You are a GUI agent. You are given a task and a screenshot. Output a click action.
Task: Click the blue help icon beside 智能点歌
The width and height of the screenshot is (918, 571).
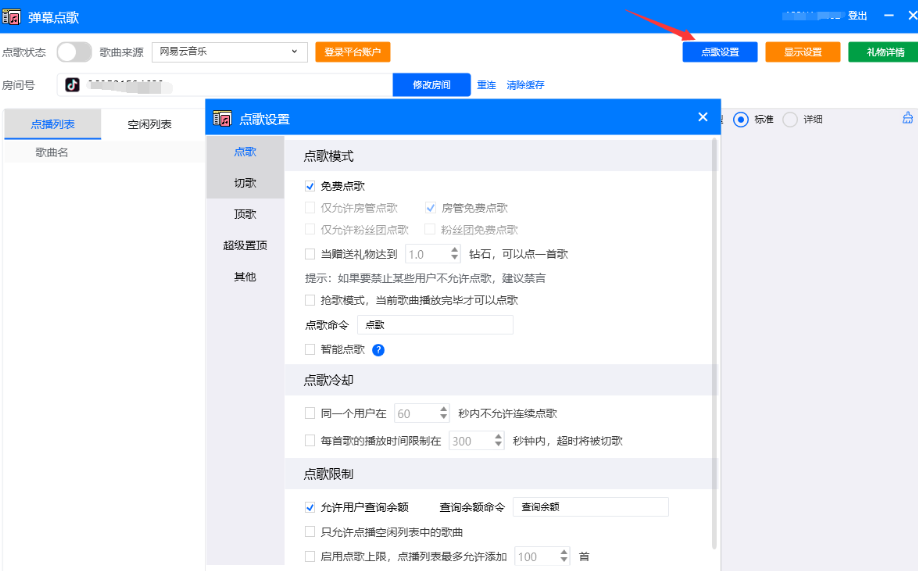pyautogui.click(x=378, y=350)
